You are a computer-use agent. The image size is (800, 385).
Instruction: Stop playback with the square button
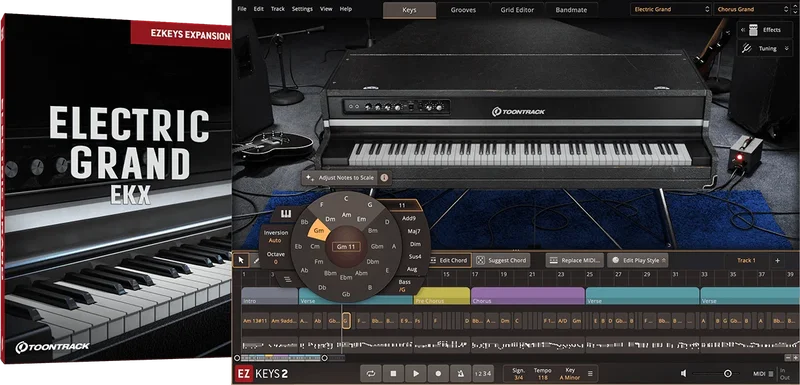(x=393, y=374)
